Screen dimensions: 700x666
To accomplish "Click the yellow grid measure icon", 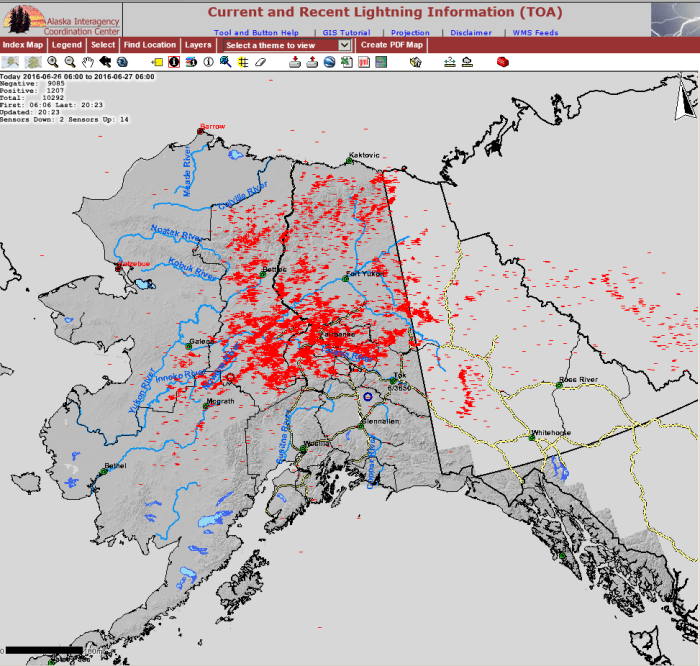I will 243,62.
